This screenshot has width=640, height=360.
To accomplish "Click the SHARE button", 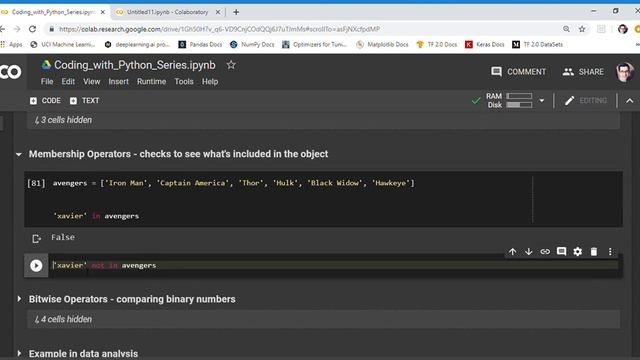I will point(583,72).
